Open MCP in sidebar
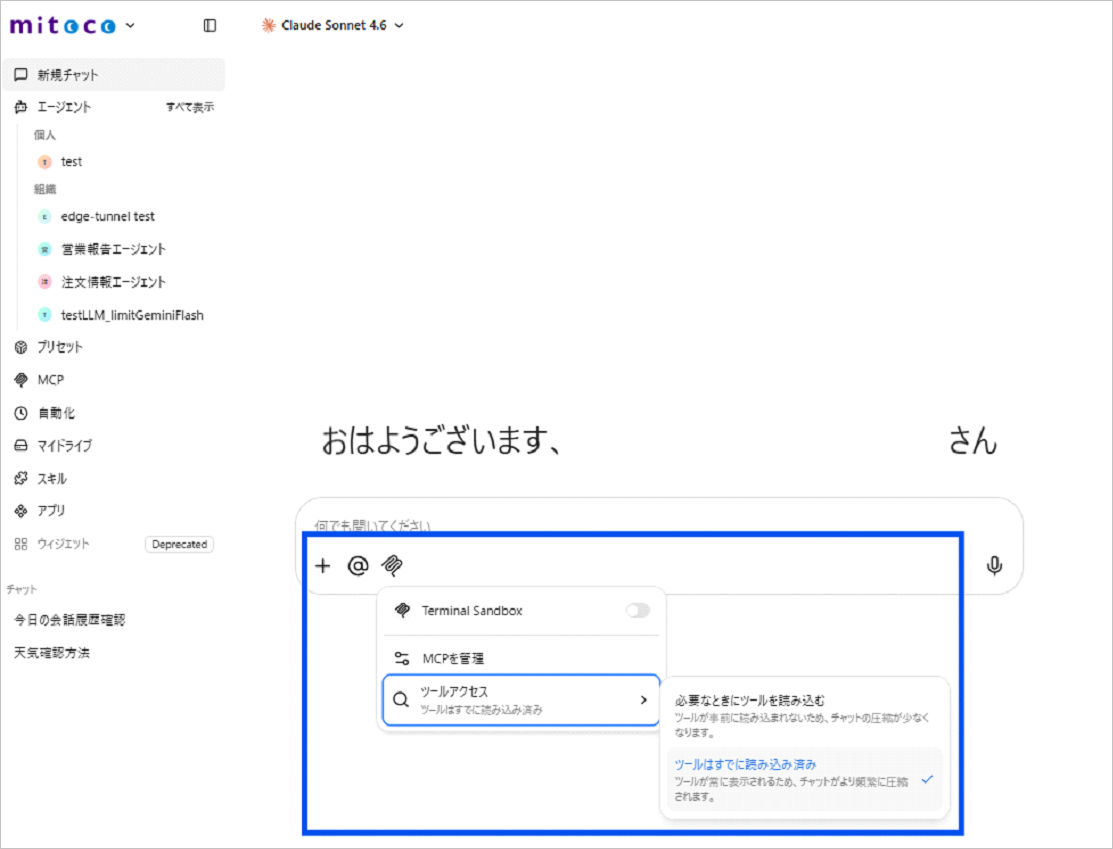1113x849 pixels. (x=50, y=380)
